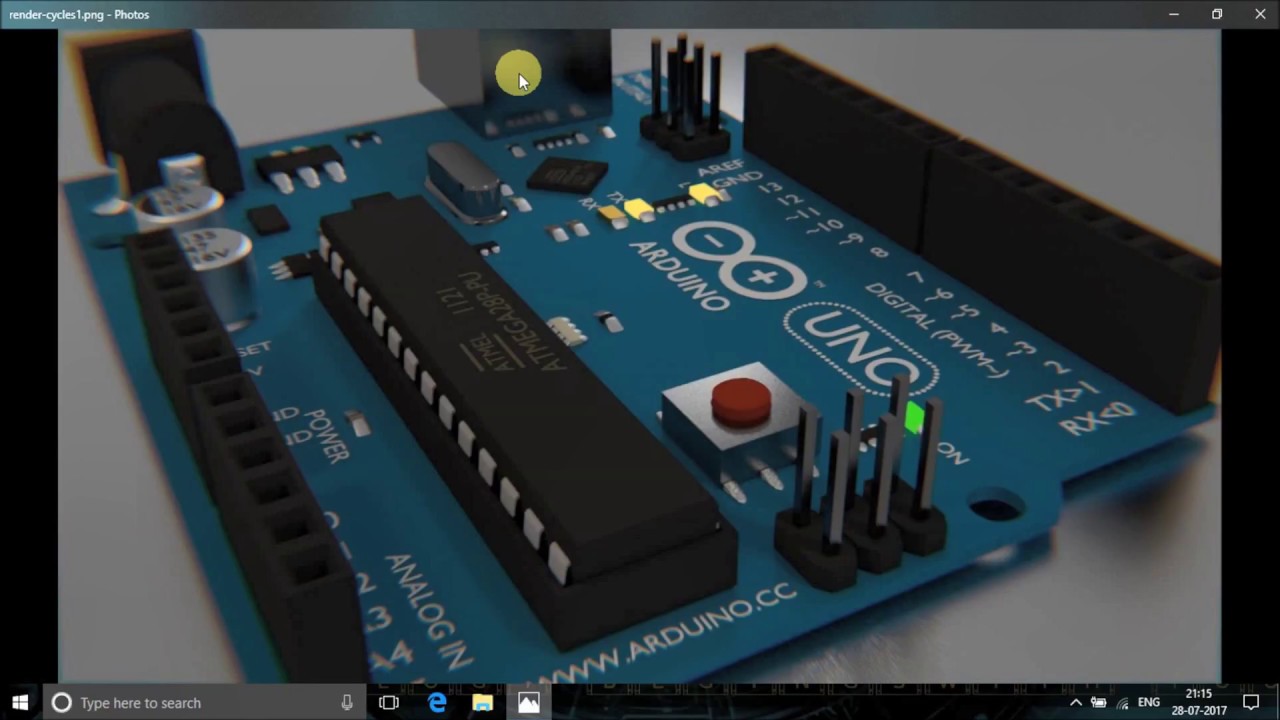The width and height of the screenshot is (1280, 720).
Task: Launch Microsoft Edge from the taskbar
Action: (437, 703)
